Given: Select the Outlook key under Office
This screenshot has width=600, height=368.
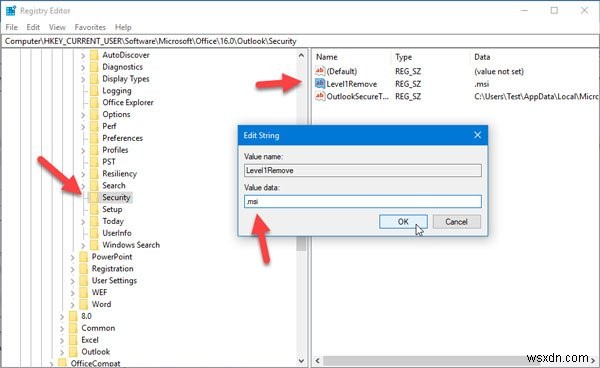Looking at the screenshot, I should [96, 352].
